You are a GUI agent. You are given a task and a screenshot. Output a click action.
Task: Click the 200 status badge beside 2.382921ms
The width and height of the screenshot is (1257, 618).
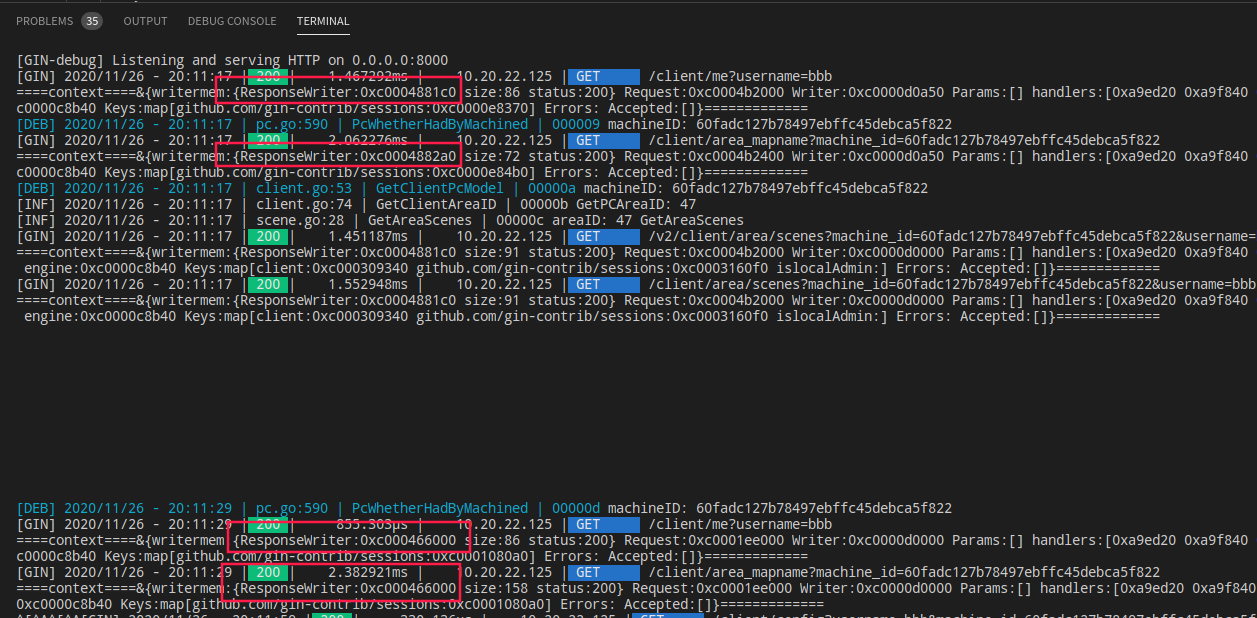[x=268, y=572]
